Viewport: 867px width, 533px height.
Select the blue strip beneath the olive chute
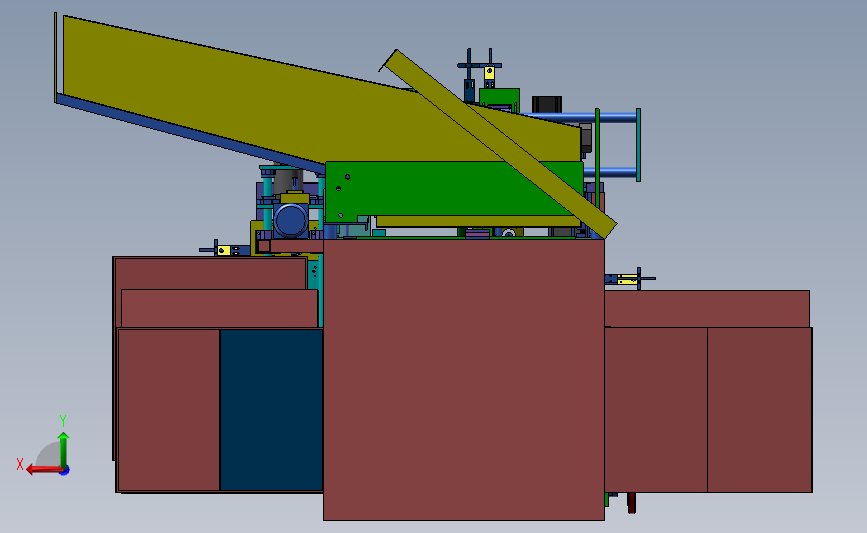pos(191,133)
